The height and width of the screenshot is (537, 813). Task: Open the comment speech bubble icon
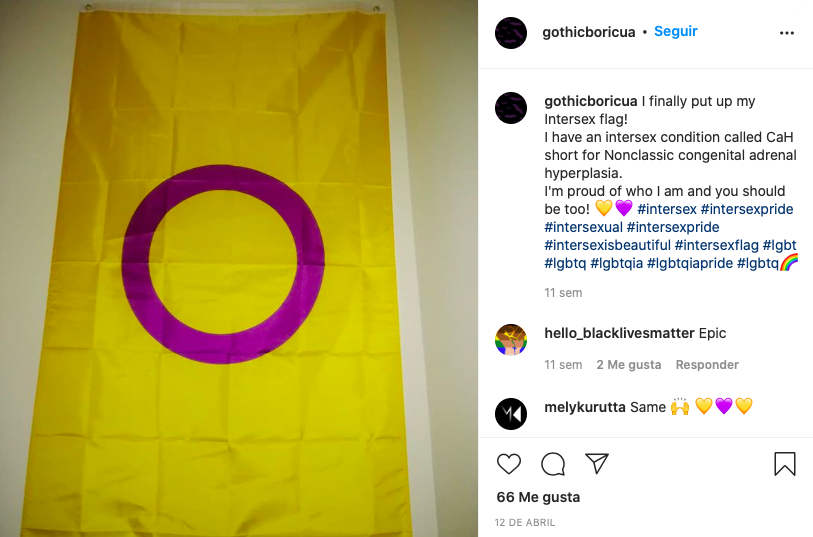(x=553, y=463)
